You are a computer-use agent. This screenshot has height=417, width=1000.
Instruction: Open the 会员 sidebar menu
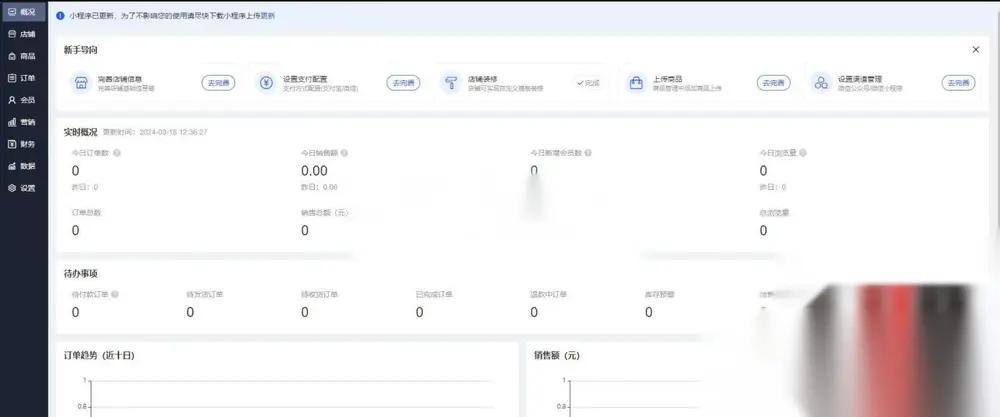23,100
